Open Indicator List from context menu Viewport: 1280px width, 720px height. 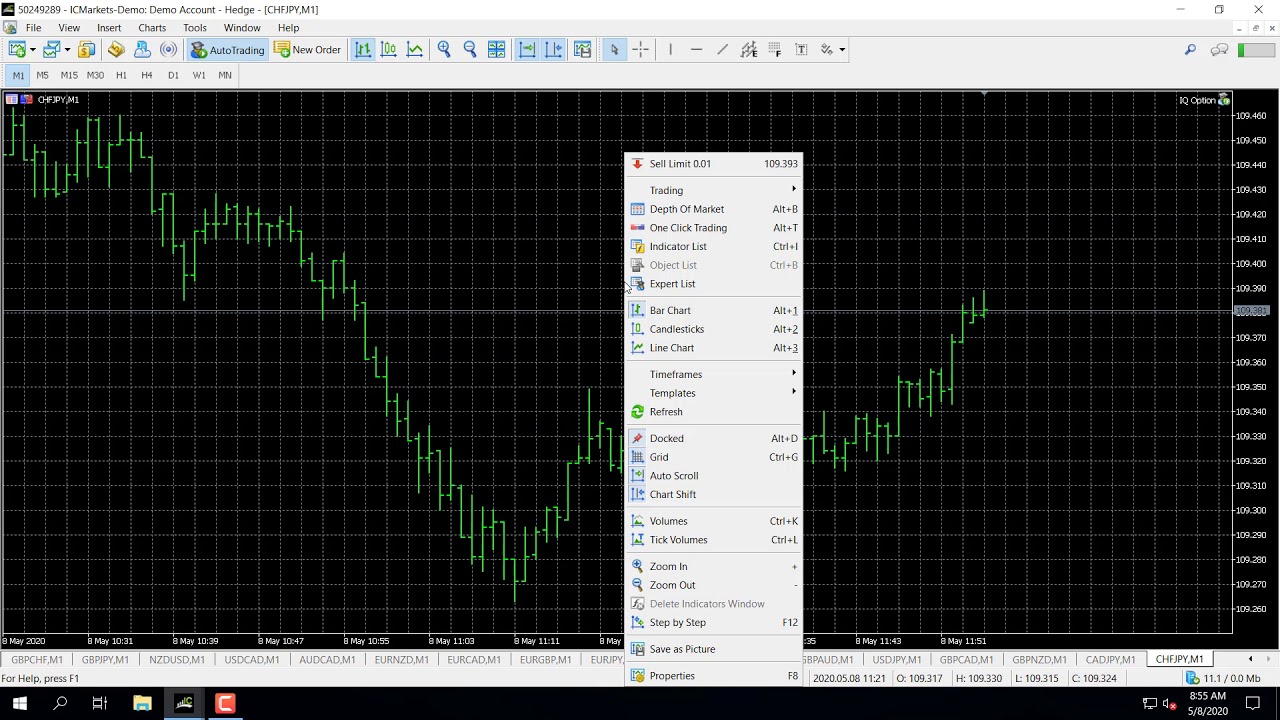pos(714,246)
